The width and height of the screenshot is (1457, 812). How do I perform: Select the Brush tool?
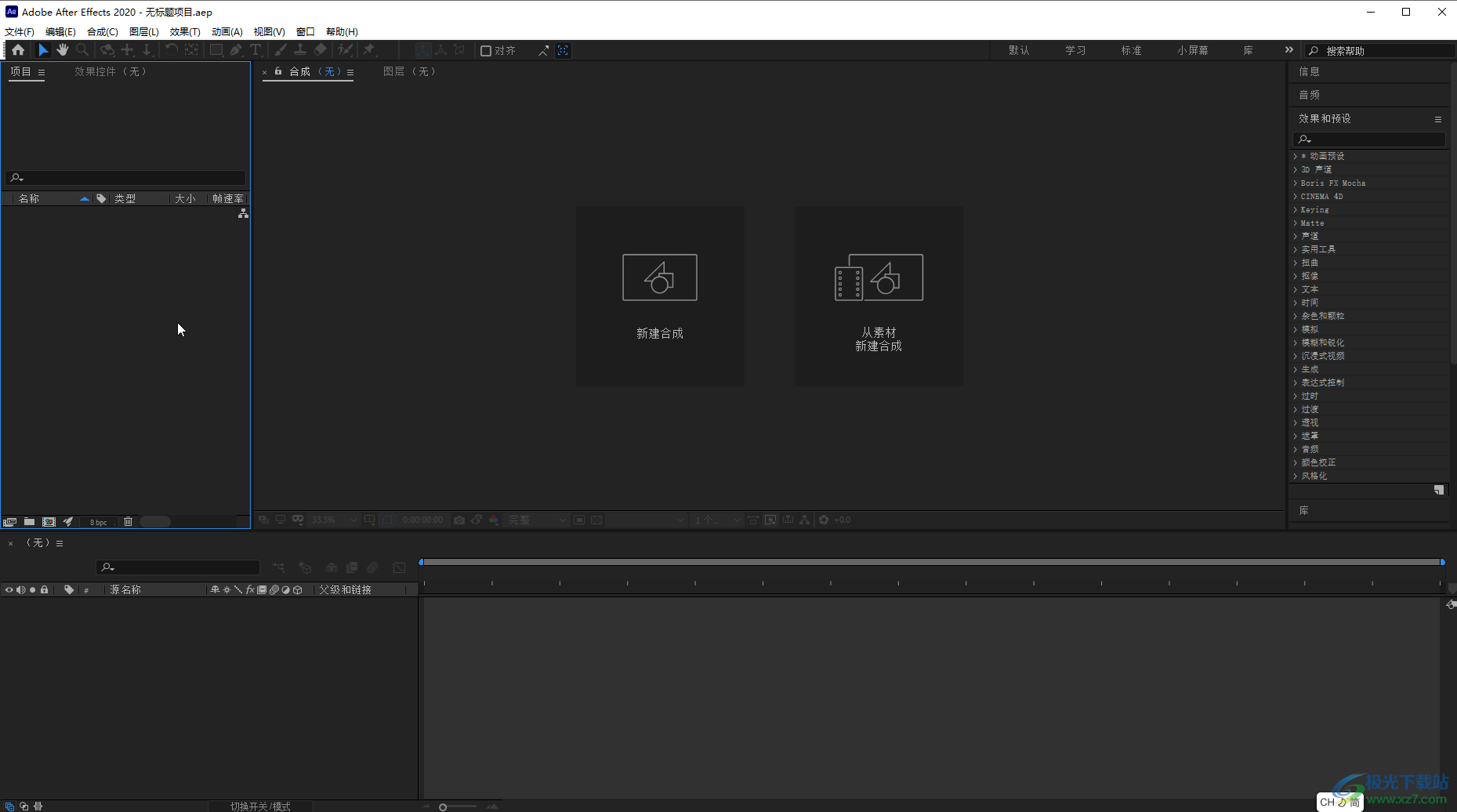click(x=281, y=50)
